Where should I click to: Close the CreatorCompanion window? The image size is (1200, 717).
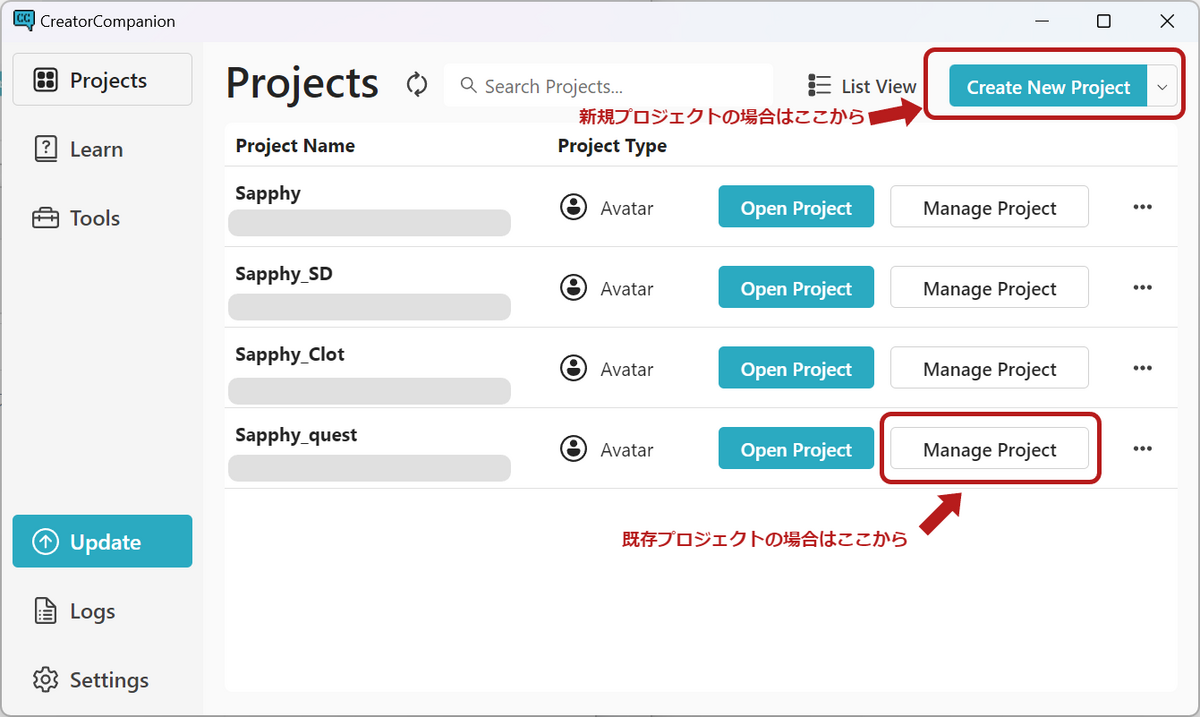click(1166, 21)
